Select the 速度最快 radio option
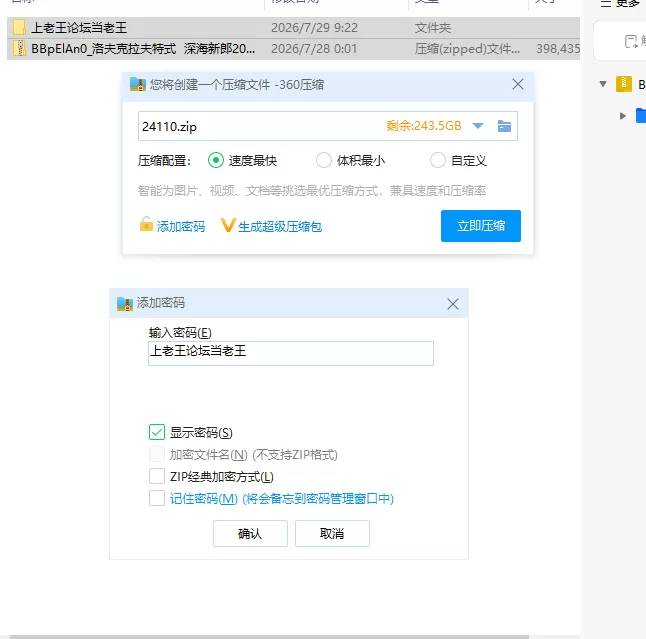 click(216, 160)
